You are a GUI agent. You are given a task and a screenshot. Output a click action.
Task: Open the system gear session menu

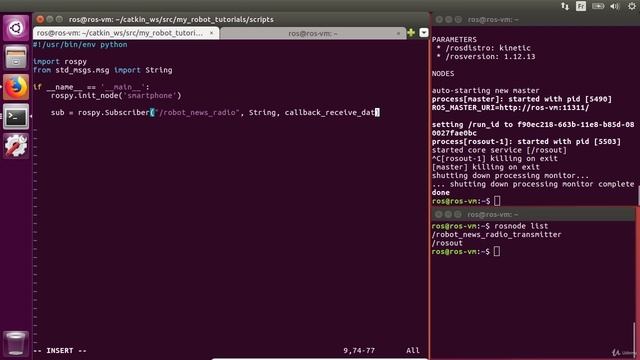coord(632,6)
